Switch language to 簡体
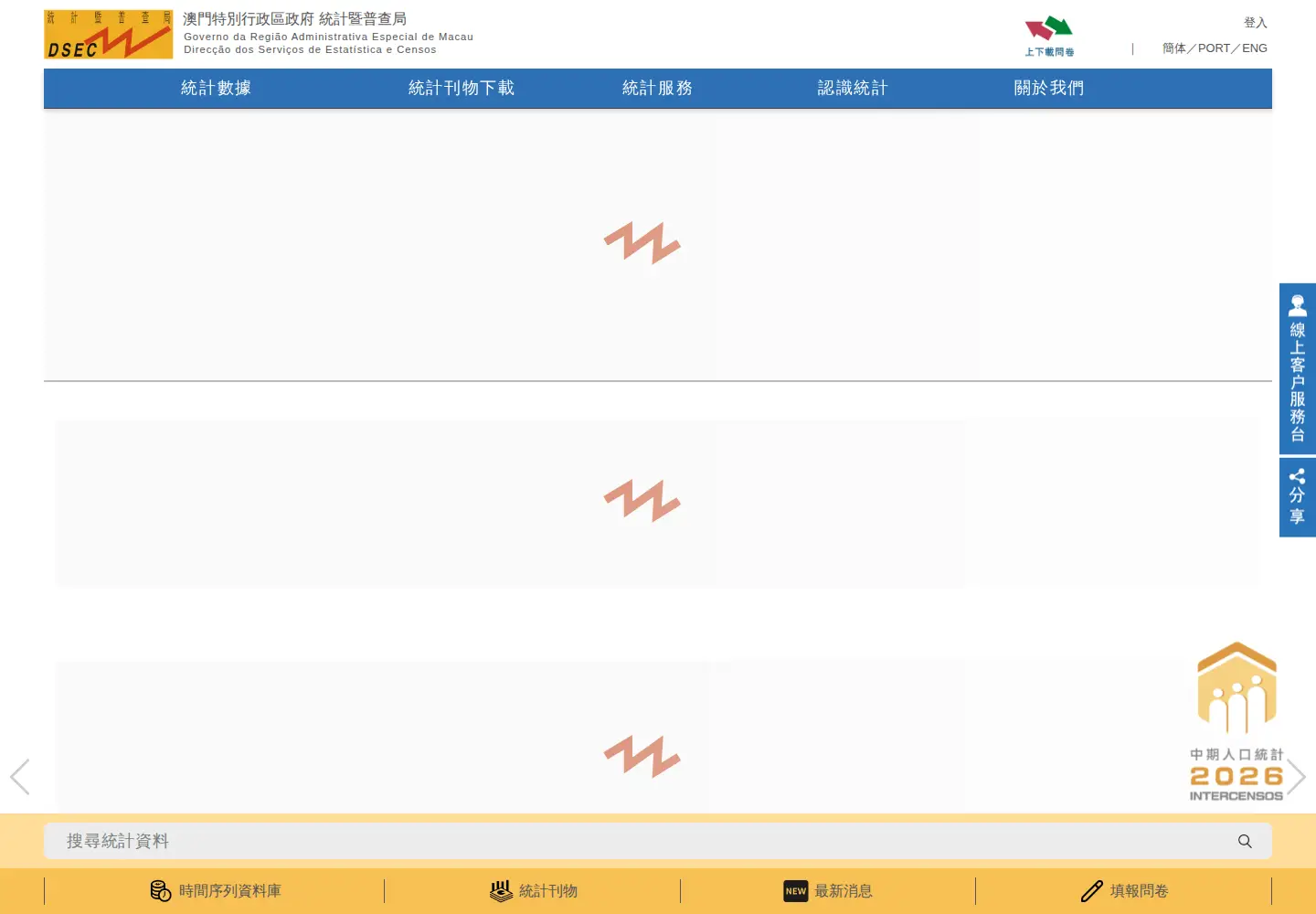 coord(1174,48)
